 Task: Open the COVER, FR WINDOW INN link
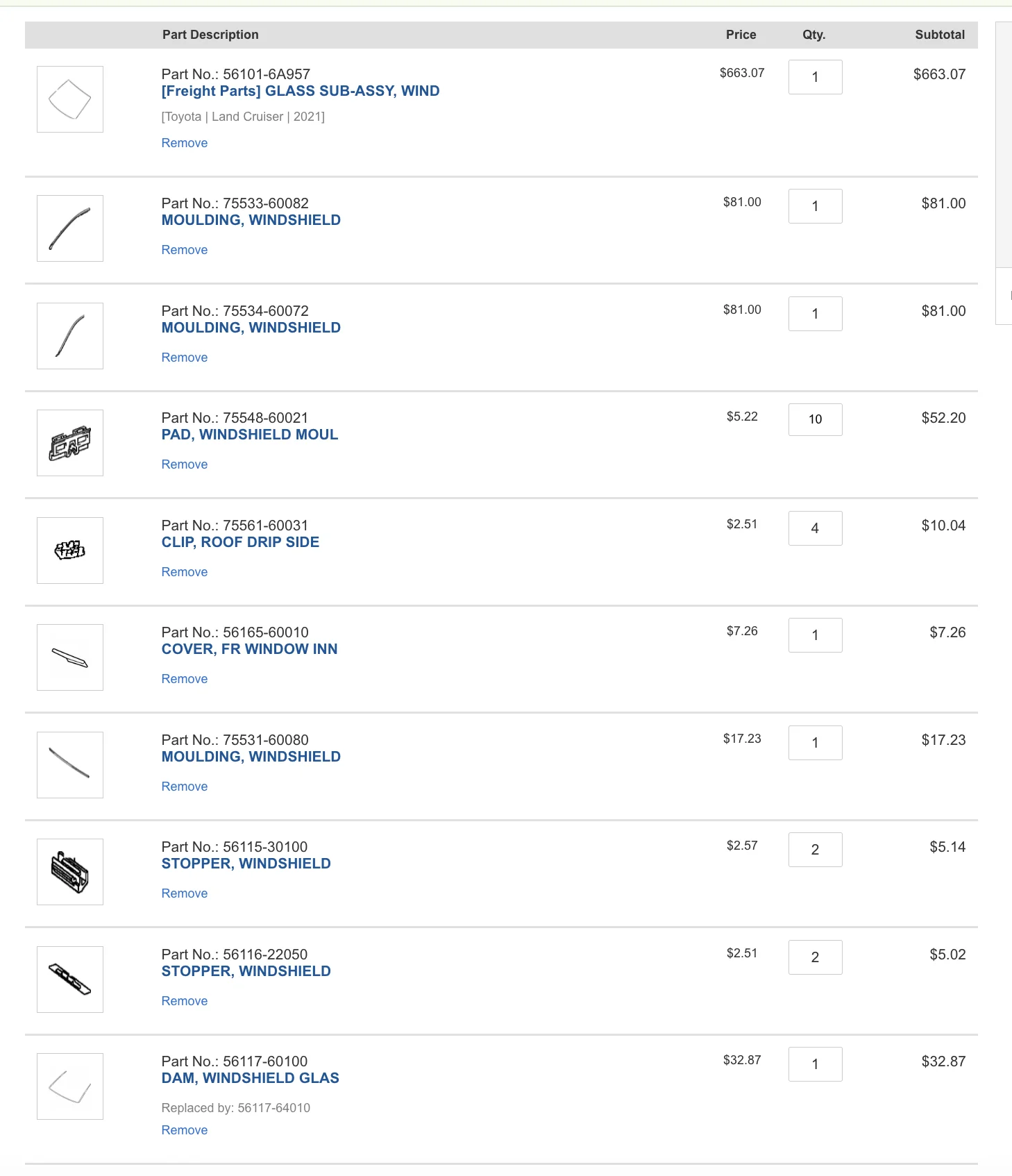[249, 649]
